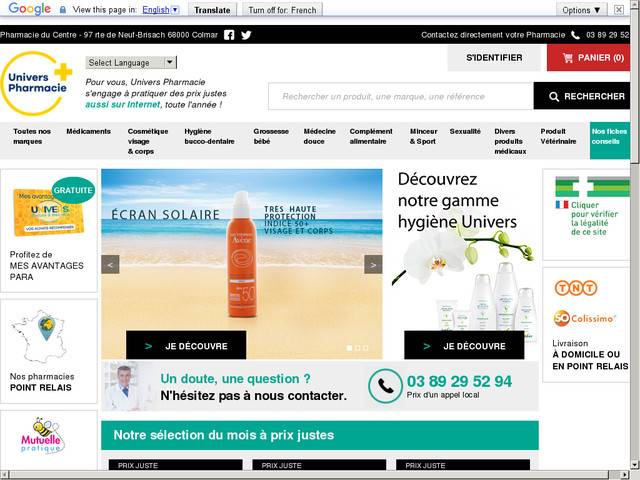The height and width of the screenshot is (480, 640).
Task: Open the Médecine douce menu
Action: click(x=320, y=136)
